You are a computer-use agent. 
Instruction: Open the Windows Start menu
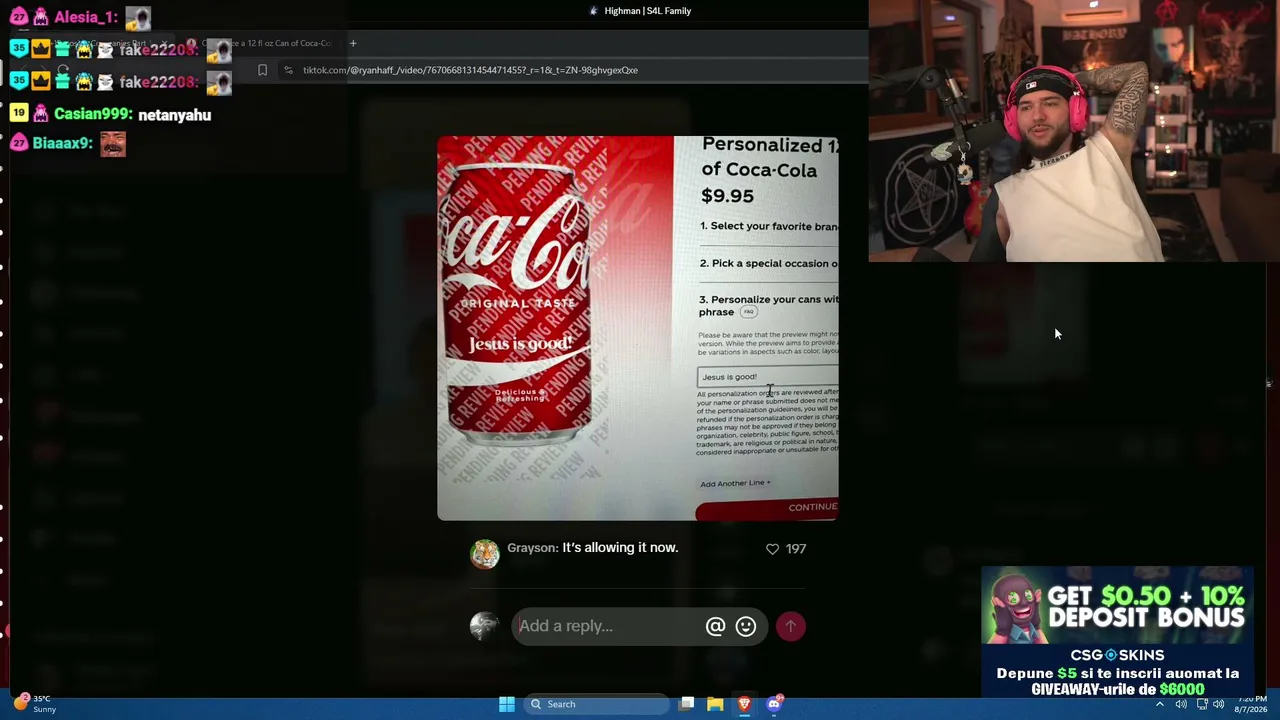coord(507,704)
